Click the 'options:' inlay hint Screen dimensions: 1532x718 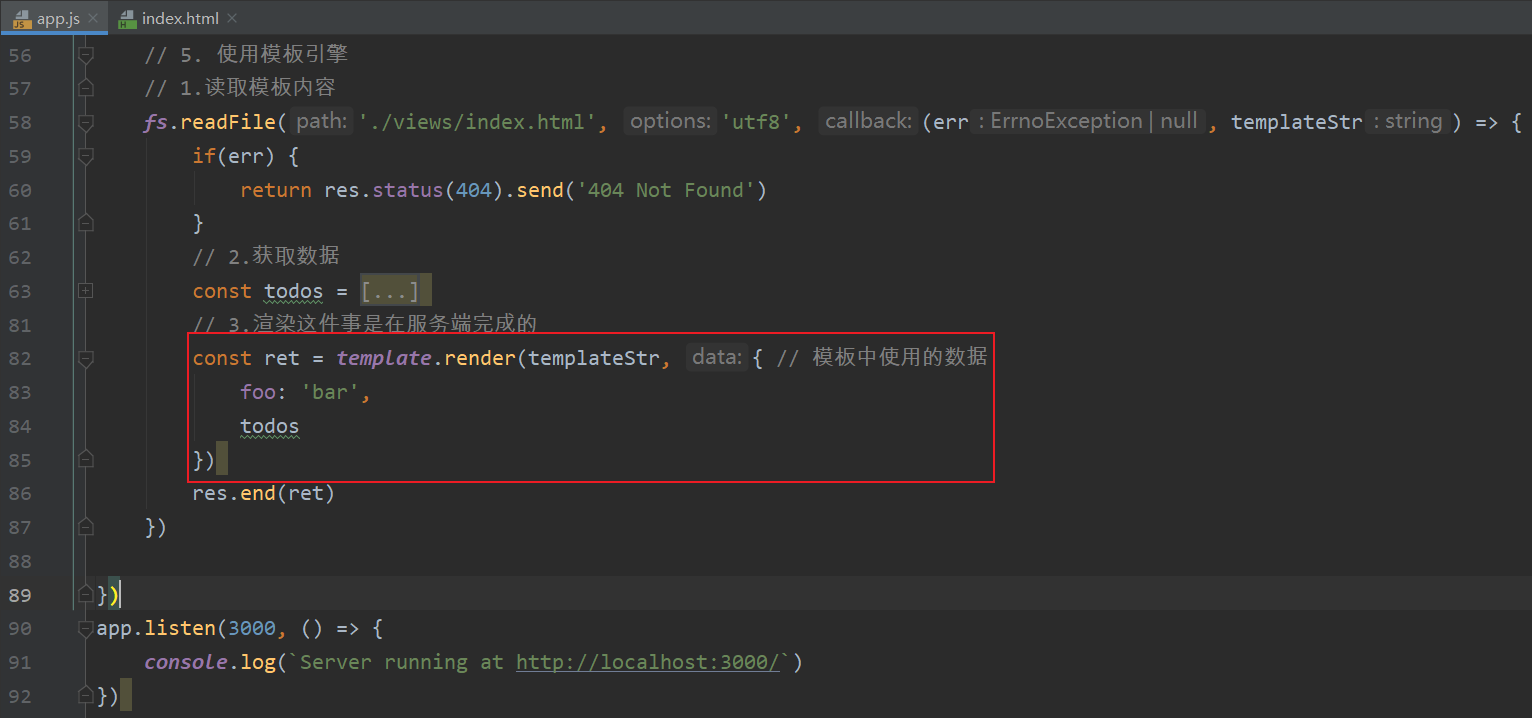[x=670, y=121]
